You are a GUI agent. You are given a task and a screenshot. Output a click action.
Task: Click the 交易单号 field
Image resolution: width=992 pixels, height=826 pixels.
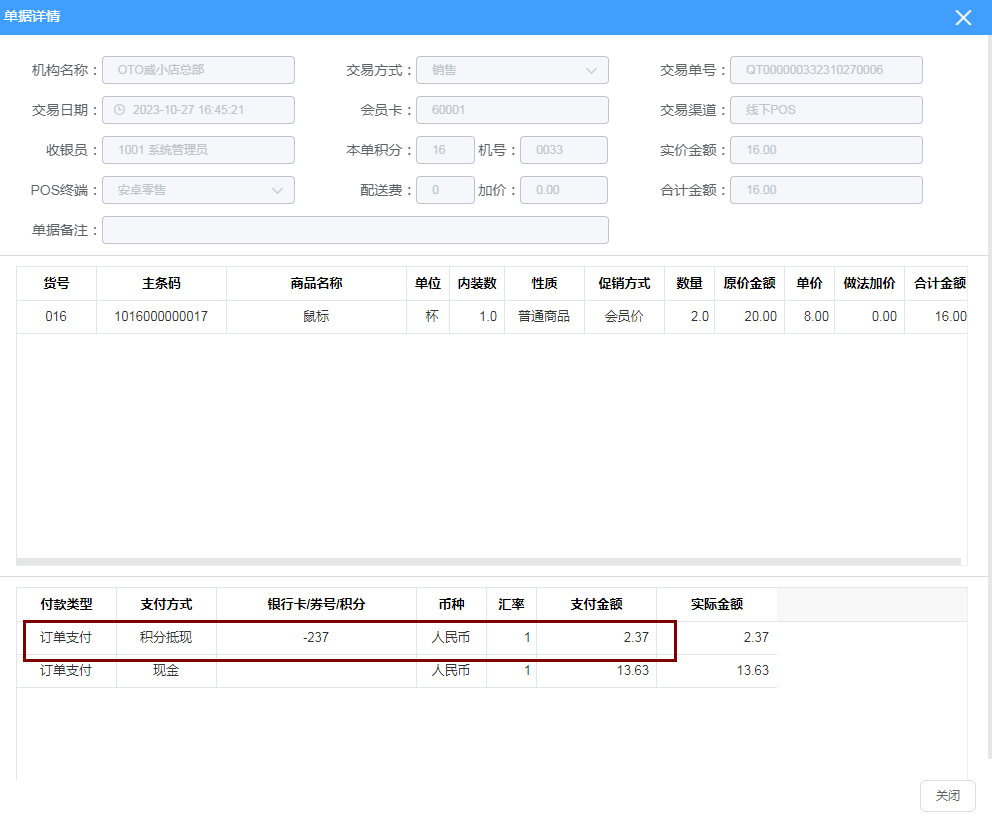click(x=825, y=70)
